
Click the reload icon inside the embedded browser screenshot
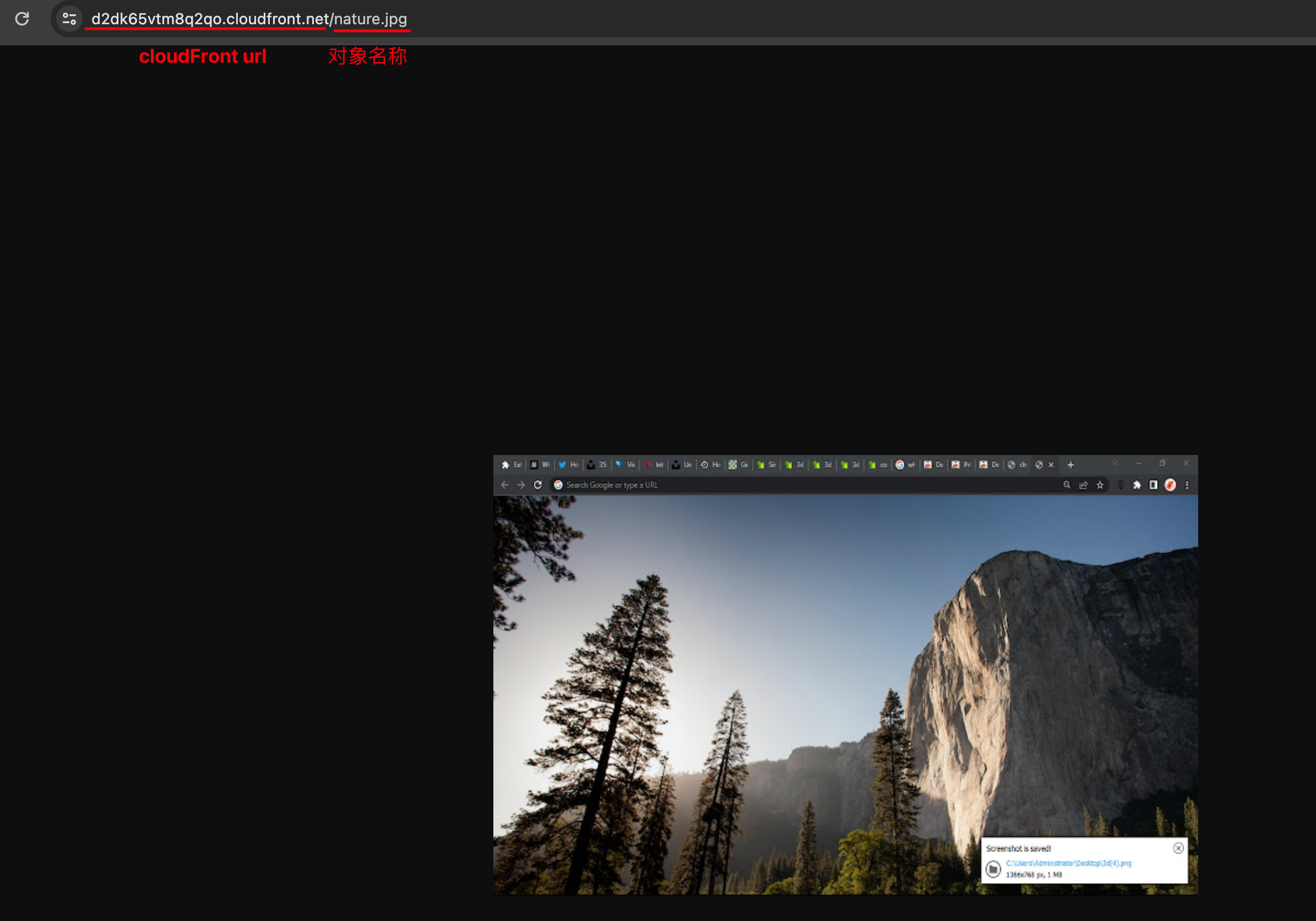537,485
